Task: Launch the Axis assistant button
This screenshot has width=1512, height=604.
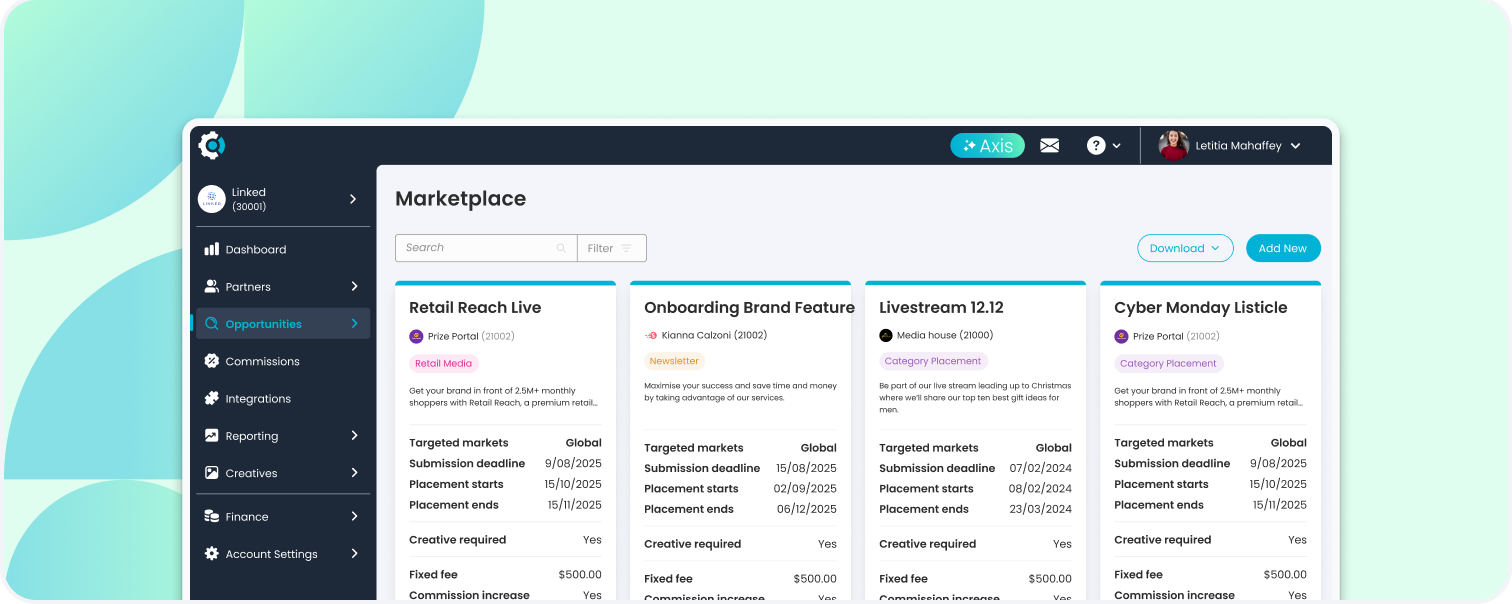Action: click(987, 146)
